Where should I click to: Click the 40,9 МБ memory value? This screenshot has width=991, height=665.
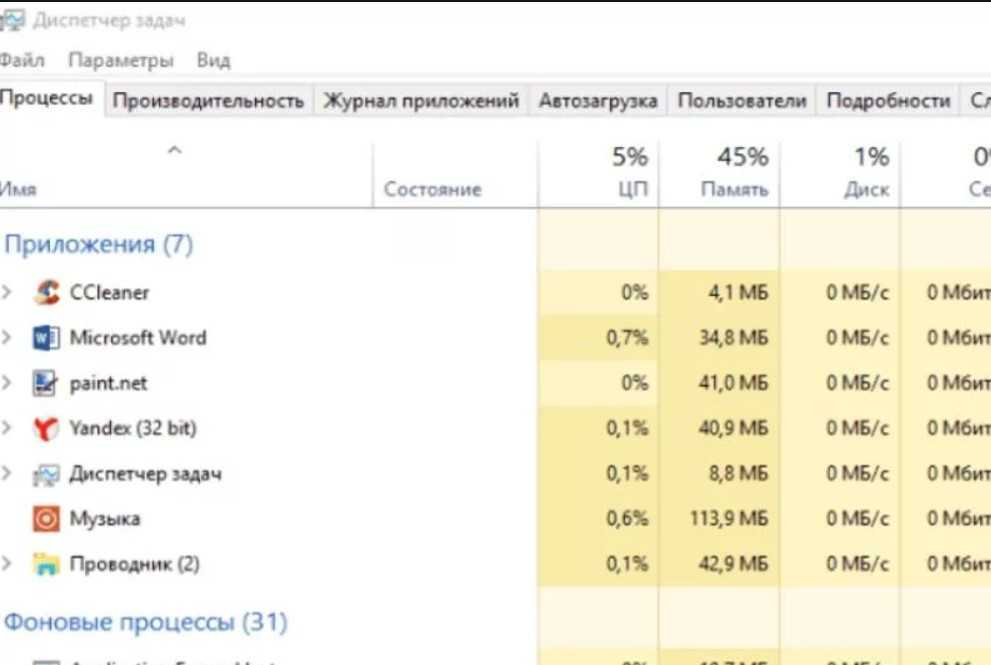734,429
